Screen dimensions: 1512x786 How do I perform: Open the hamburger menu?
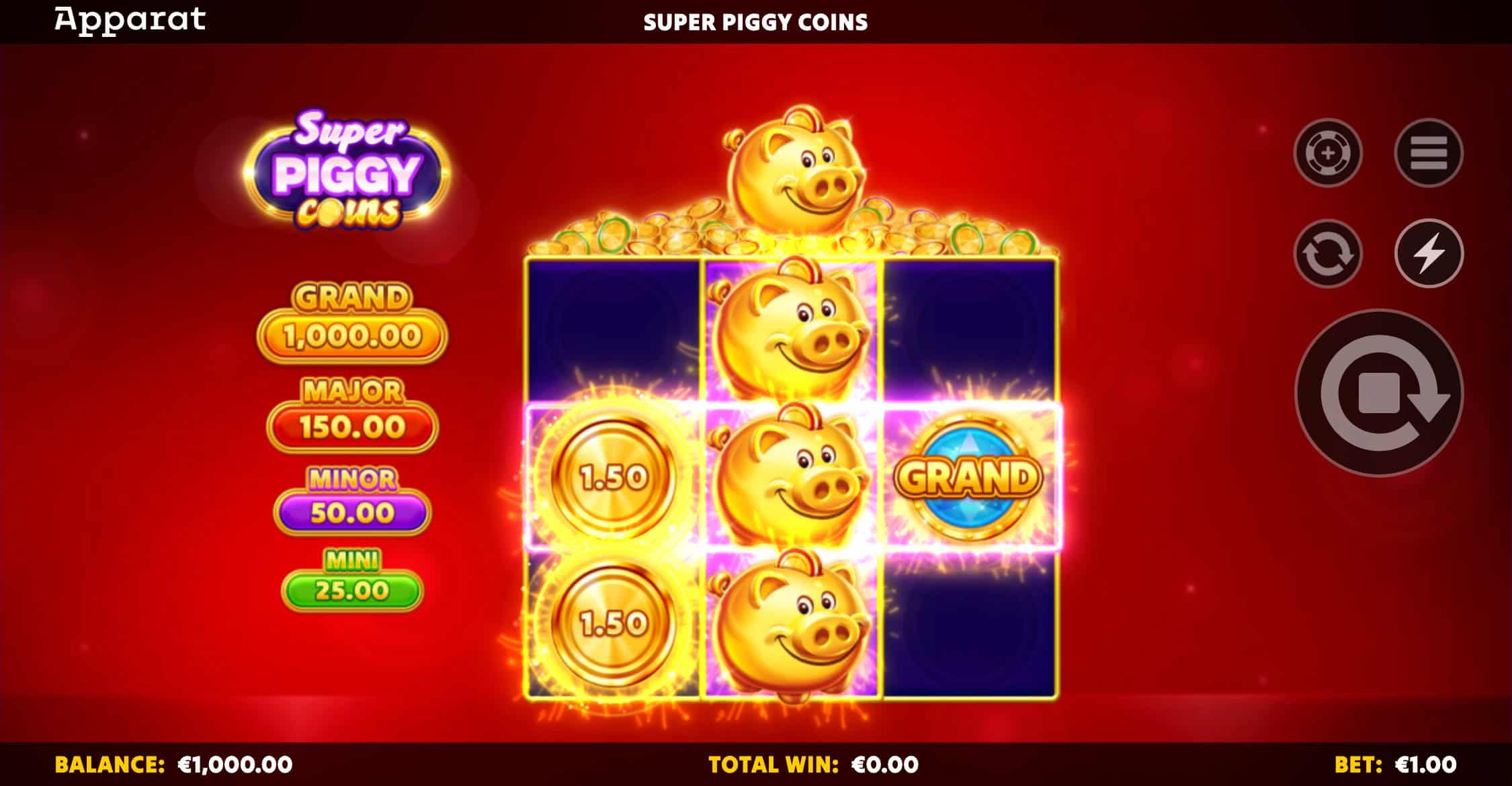(1429, 153)
